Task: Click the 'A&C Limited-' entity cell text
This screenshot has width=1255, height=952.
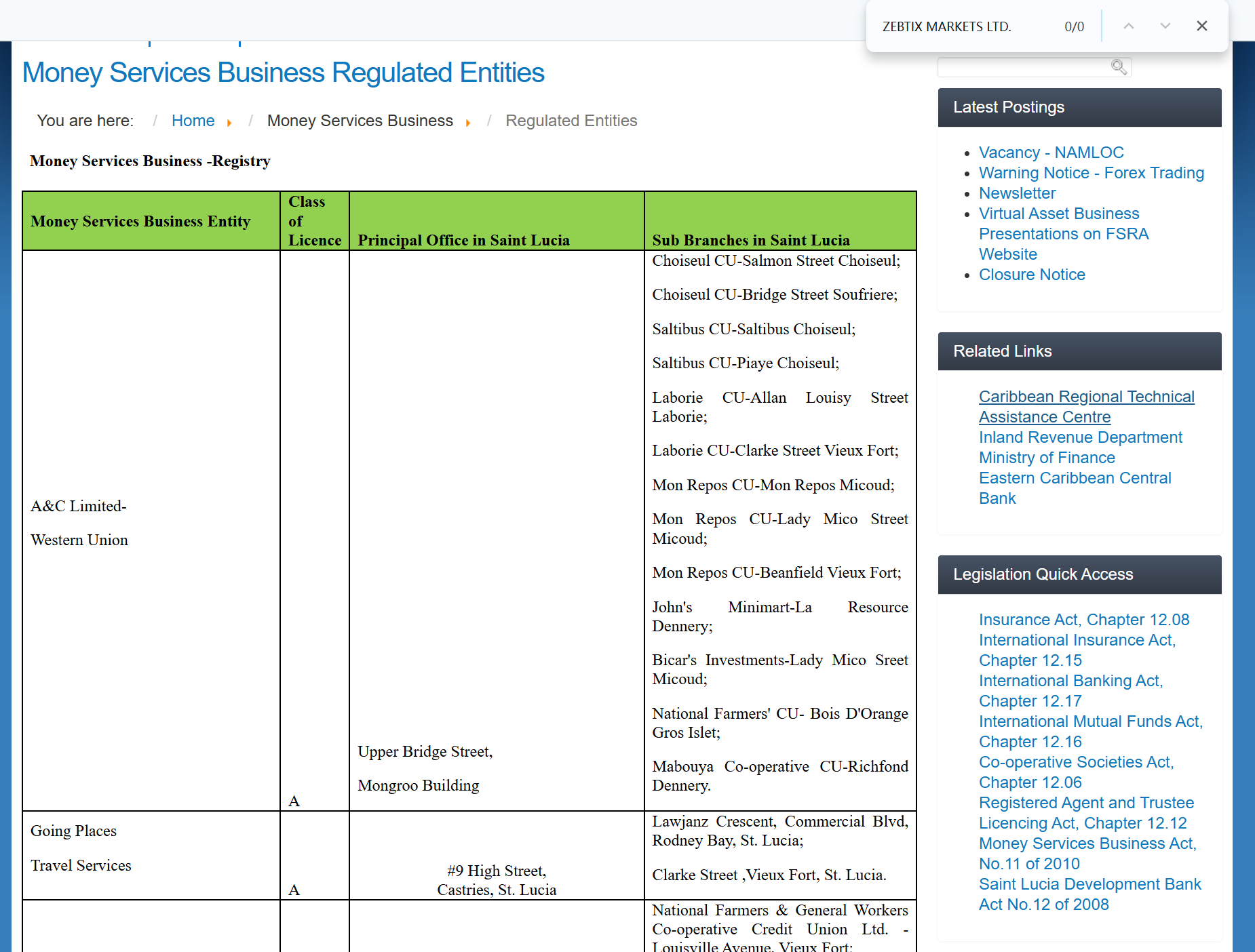Action: (79, 506)
